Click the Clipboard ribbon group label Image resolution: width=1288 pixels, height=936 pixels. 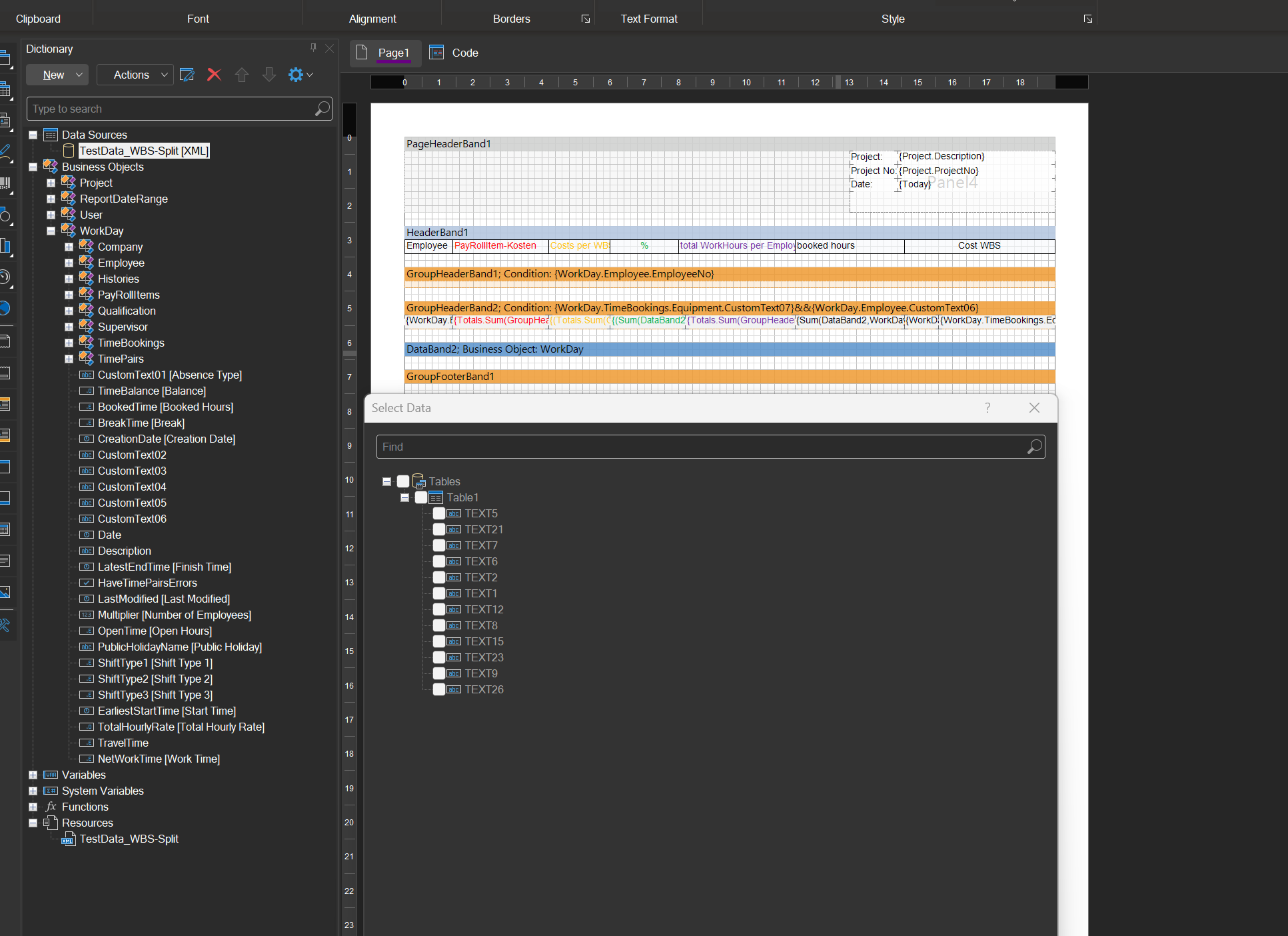38,19
